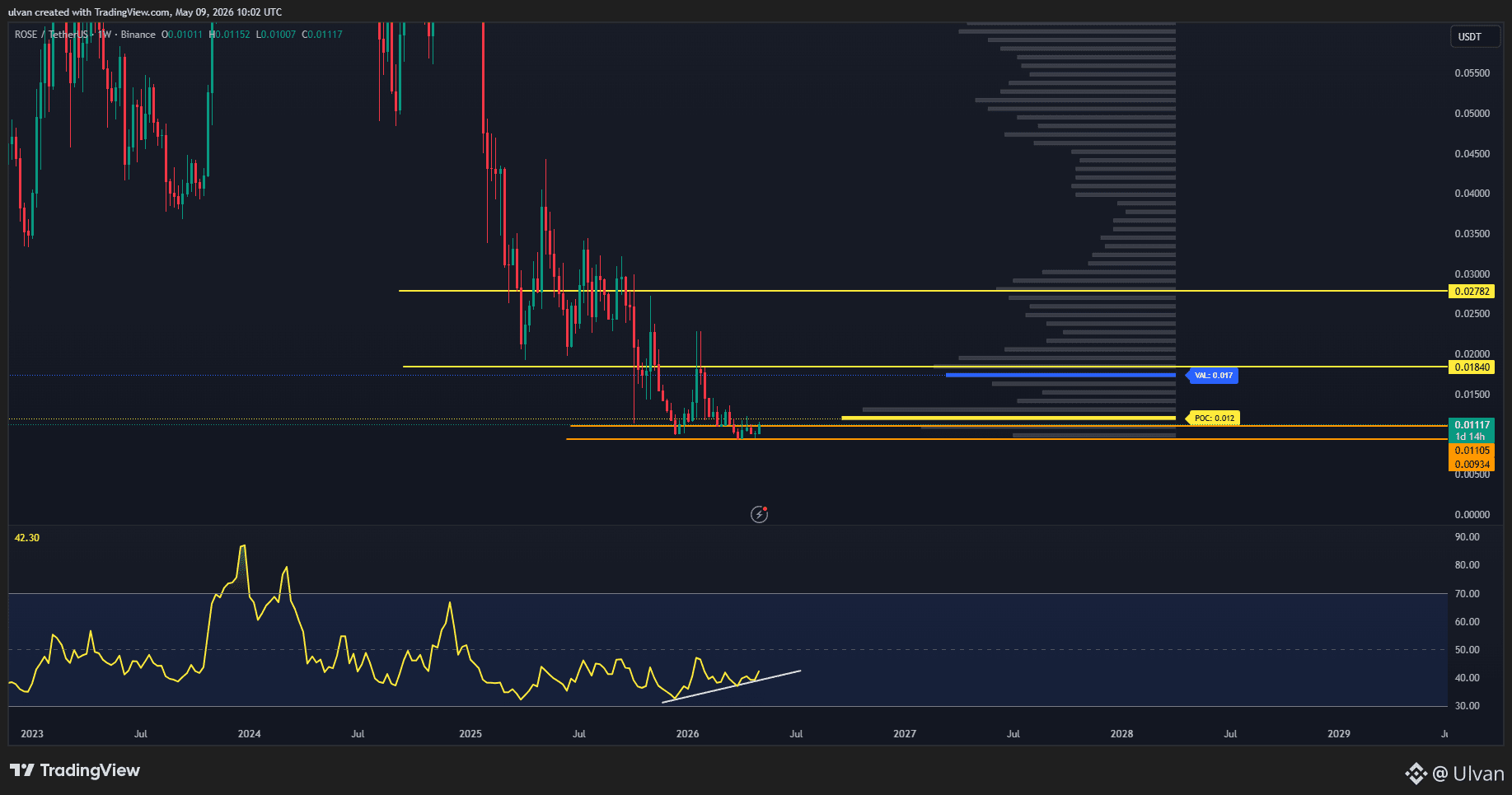The height and width of the screenshot is (795, 1512).
Task: Select the yellow 0.02782 price label
Action: tap(1472, 292)
